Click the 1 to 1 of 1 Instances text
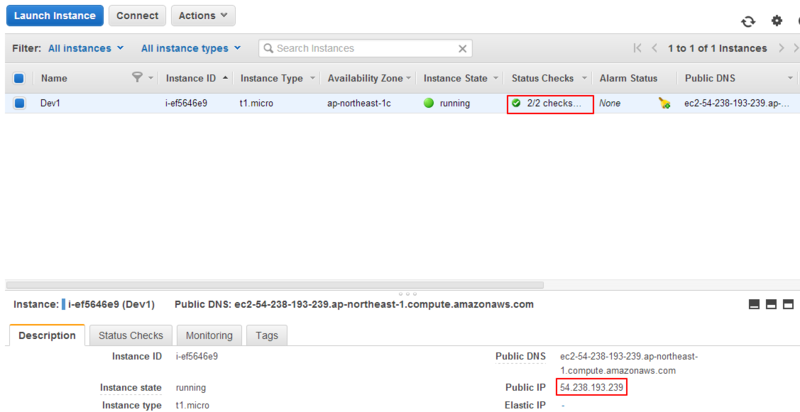Viewport: 800px width, 412px height. pos(717,48)
